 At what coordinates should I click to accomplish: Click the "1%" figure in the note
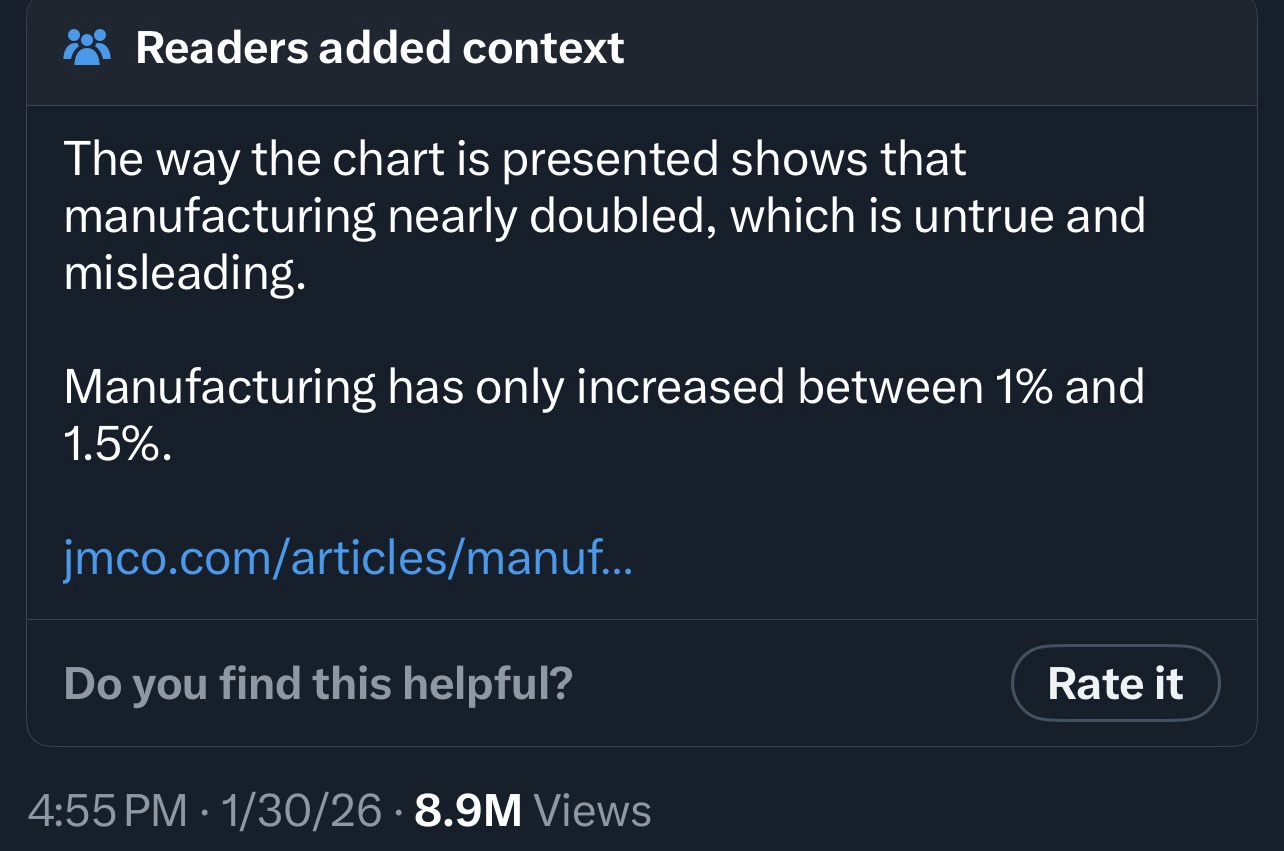1022,388
